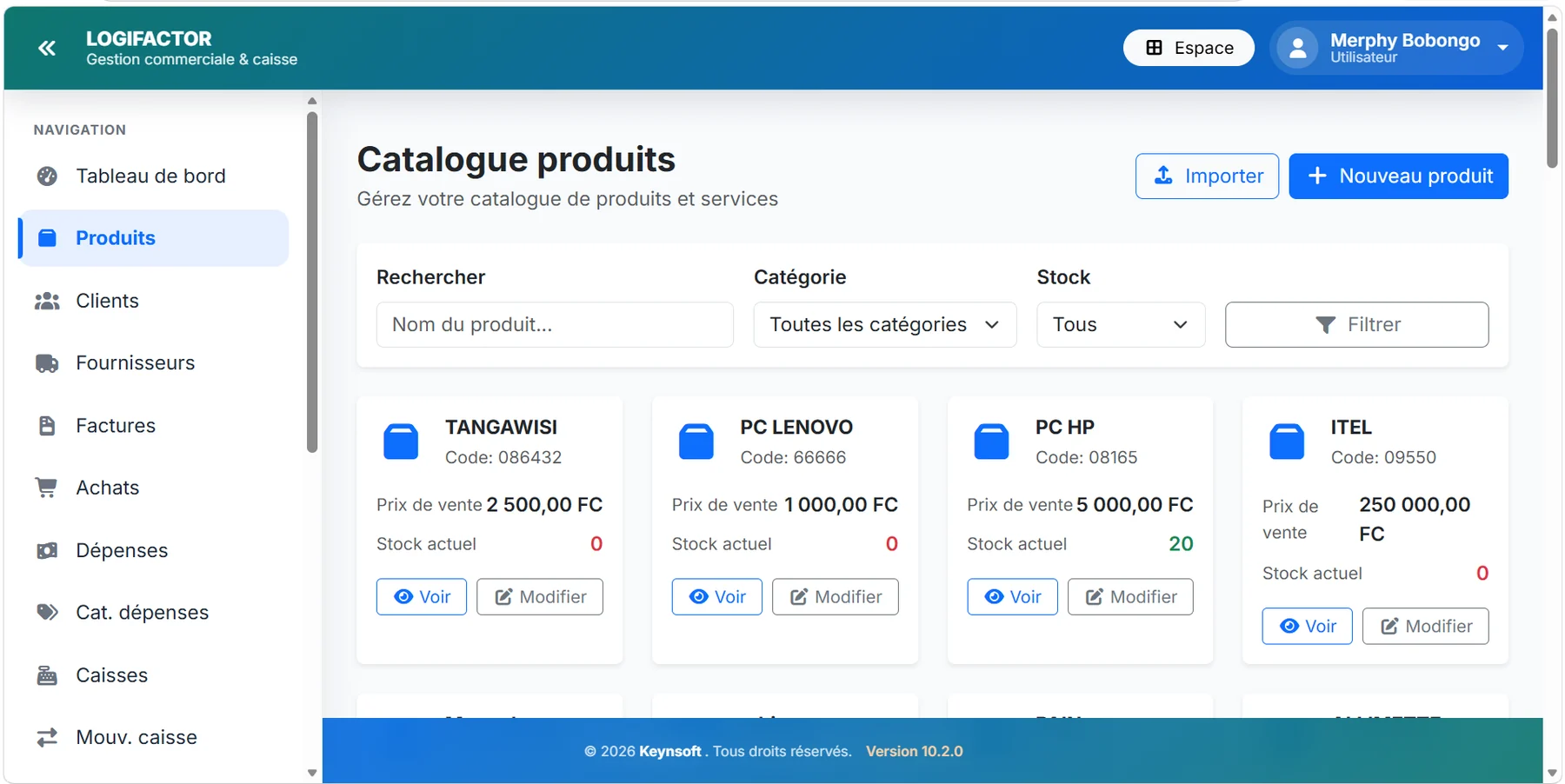Click Code: 086432 text
The height and width of the screenshot is (784, 1565).
click(503, 458)
